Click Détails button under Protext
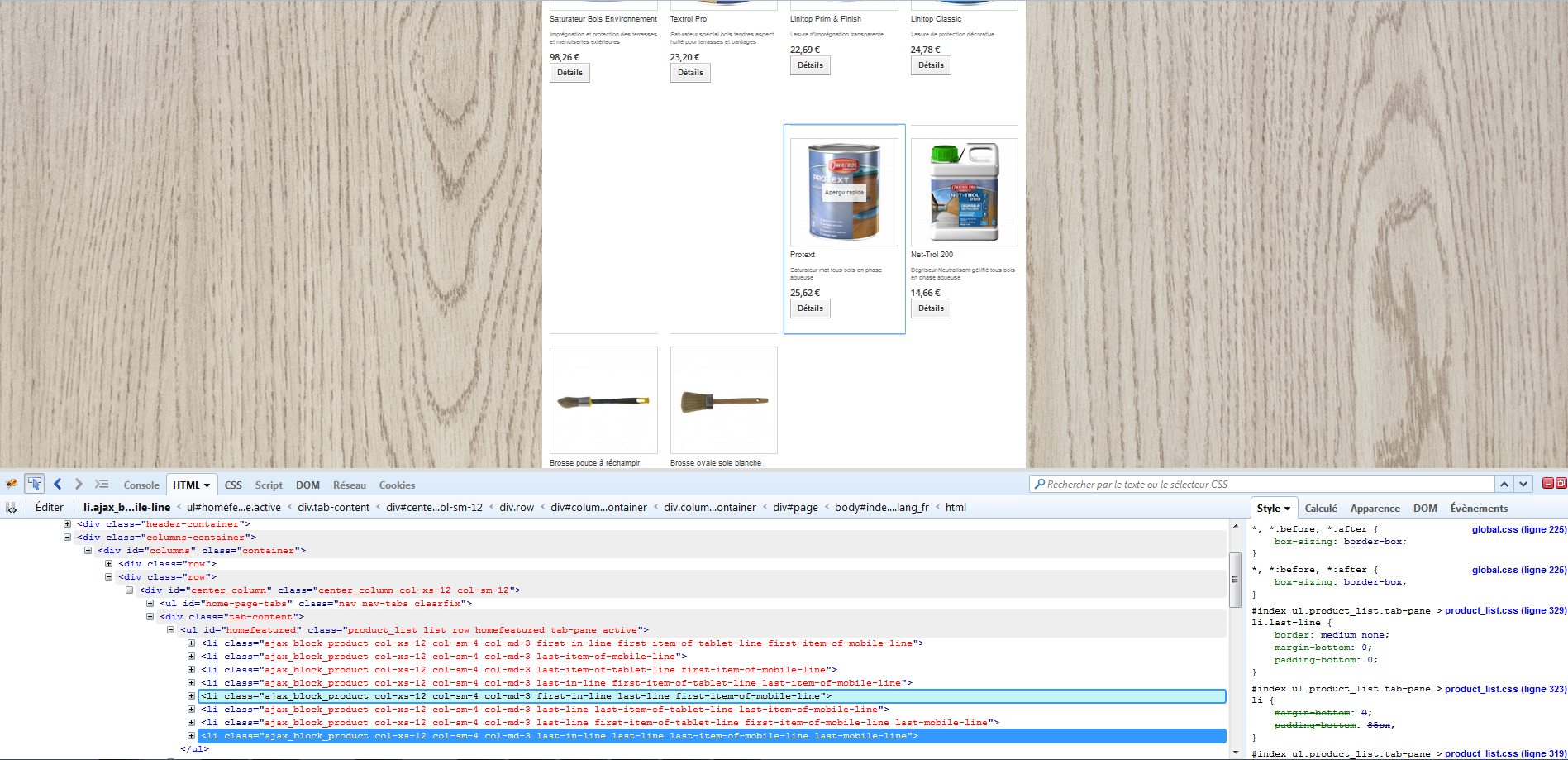 (x=810, y=308)
